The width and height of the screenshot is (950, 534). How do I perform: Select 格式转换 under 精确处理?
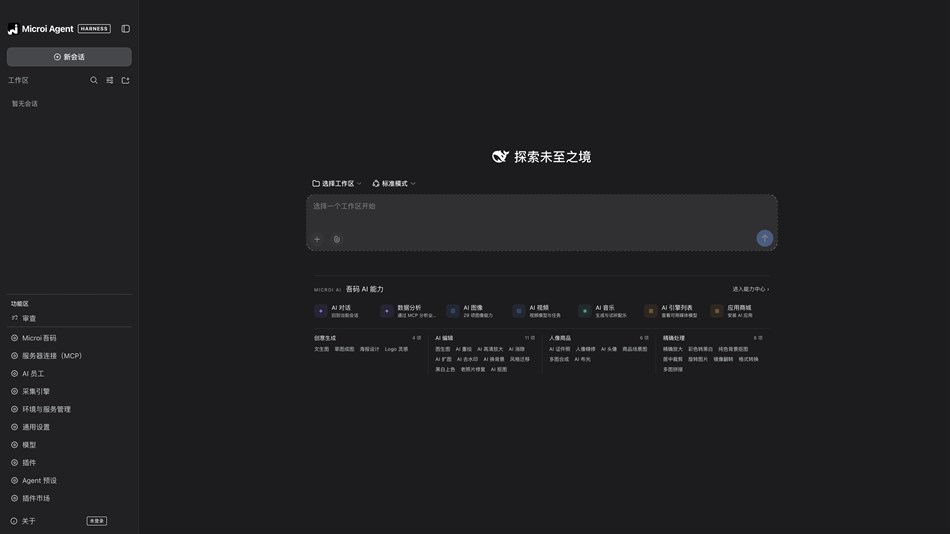tap(748, 359)
